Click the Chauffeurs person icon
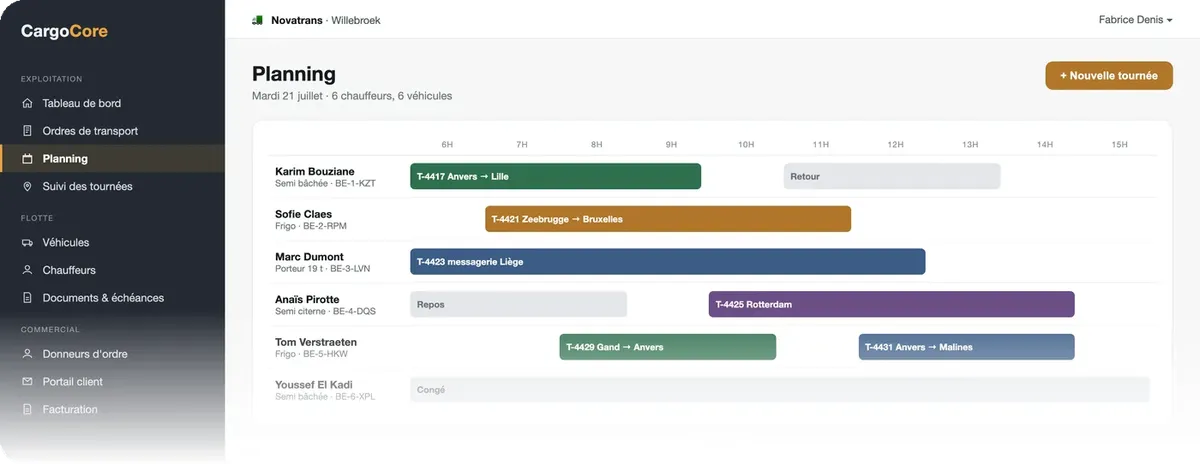Screen dimensions: 1200x464 [x=27, y=270]
